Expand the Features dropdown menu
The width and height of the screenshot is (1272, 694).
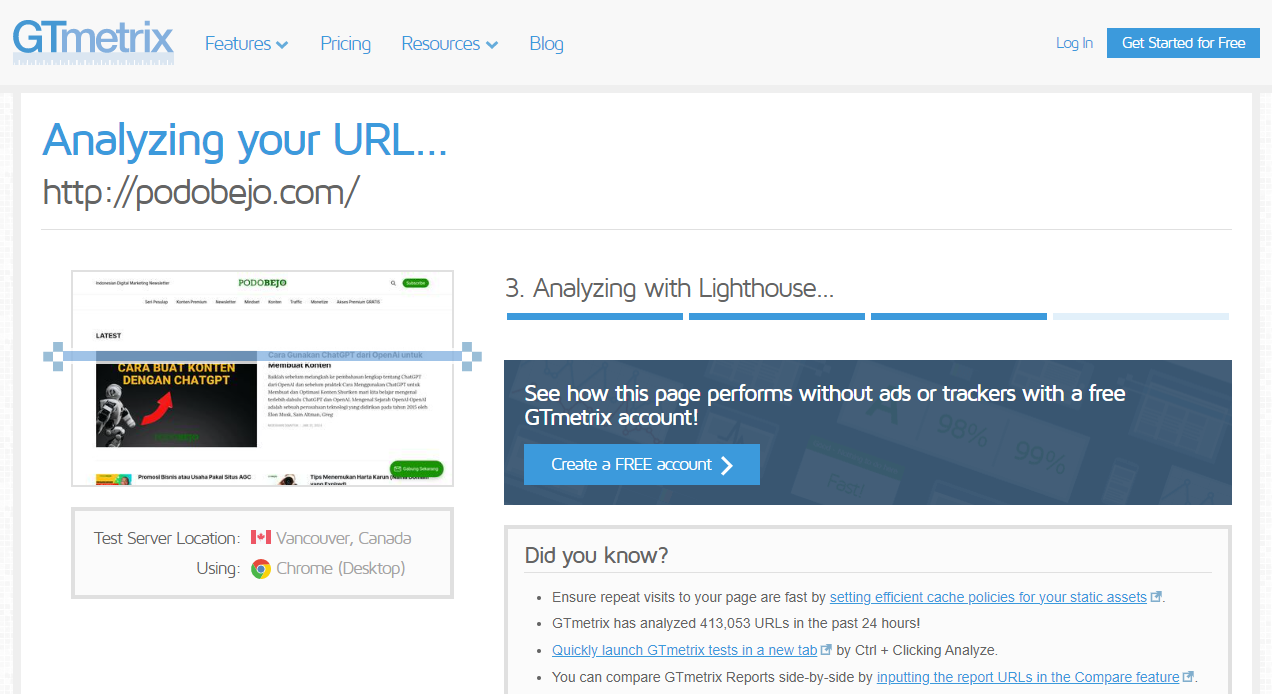[x=247, y=44]
